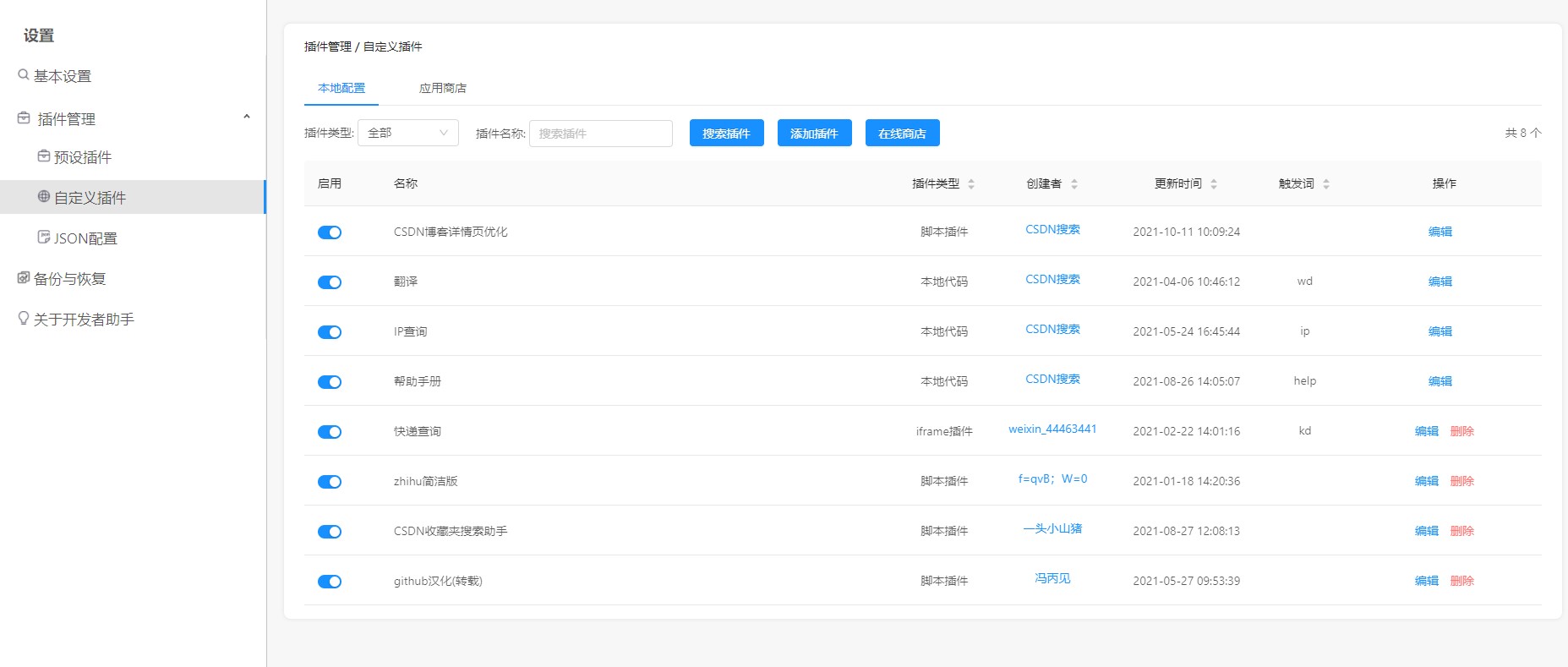Viewport: 1568px width, 667px height.
Task: Collapse the 插件管理 menu chevron
Action: tap(247, 117)
